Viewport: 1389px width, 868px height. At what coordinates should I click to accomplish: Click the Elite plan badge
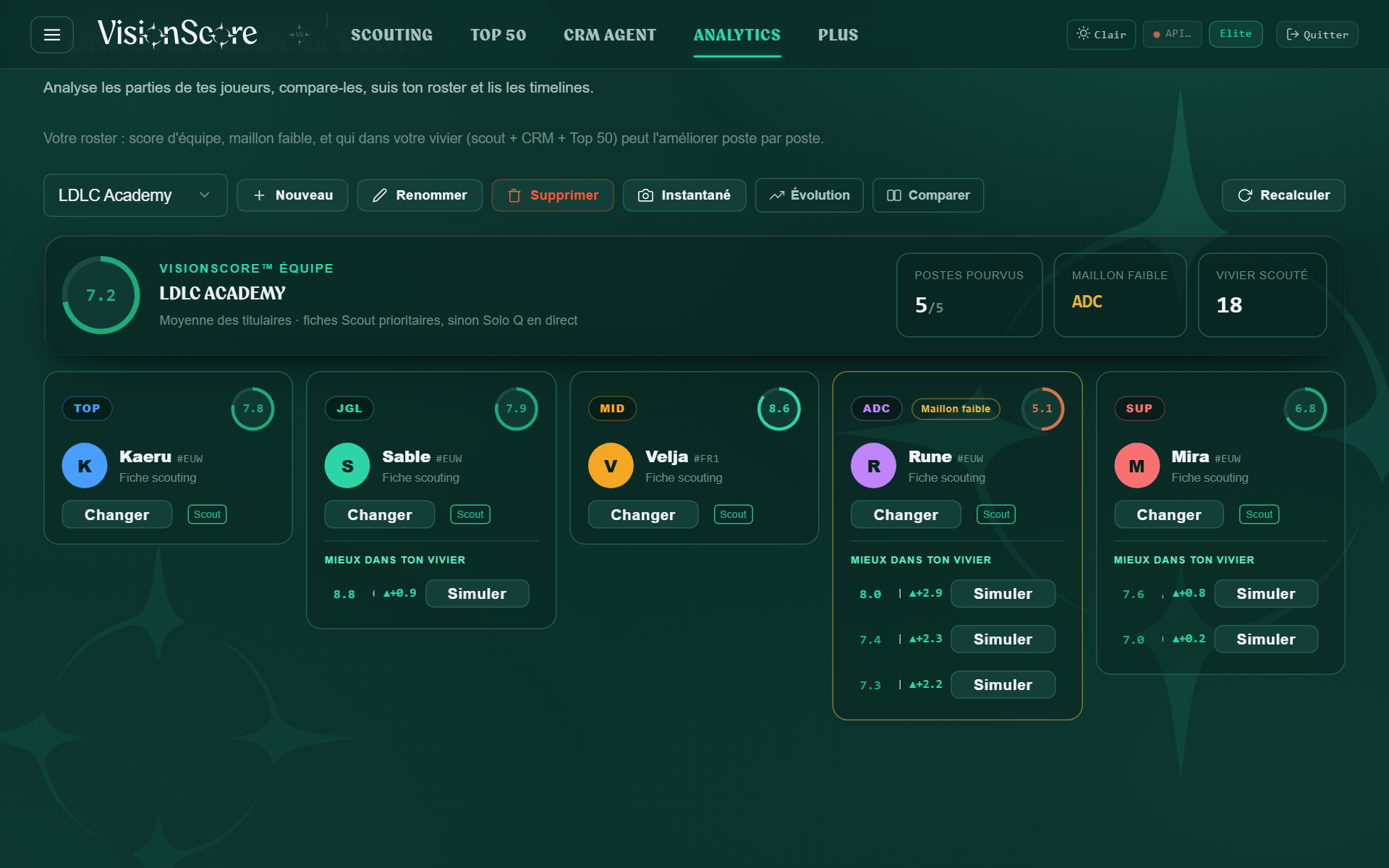(1236, 34)
